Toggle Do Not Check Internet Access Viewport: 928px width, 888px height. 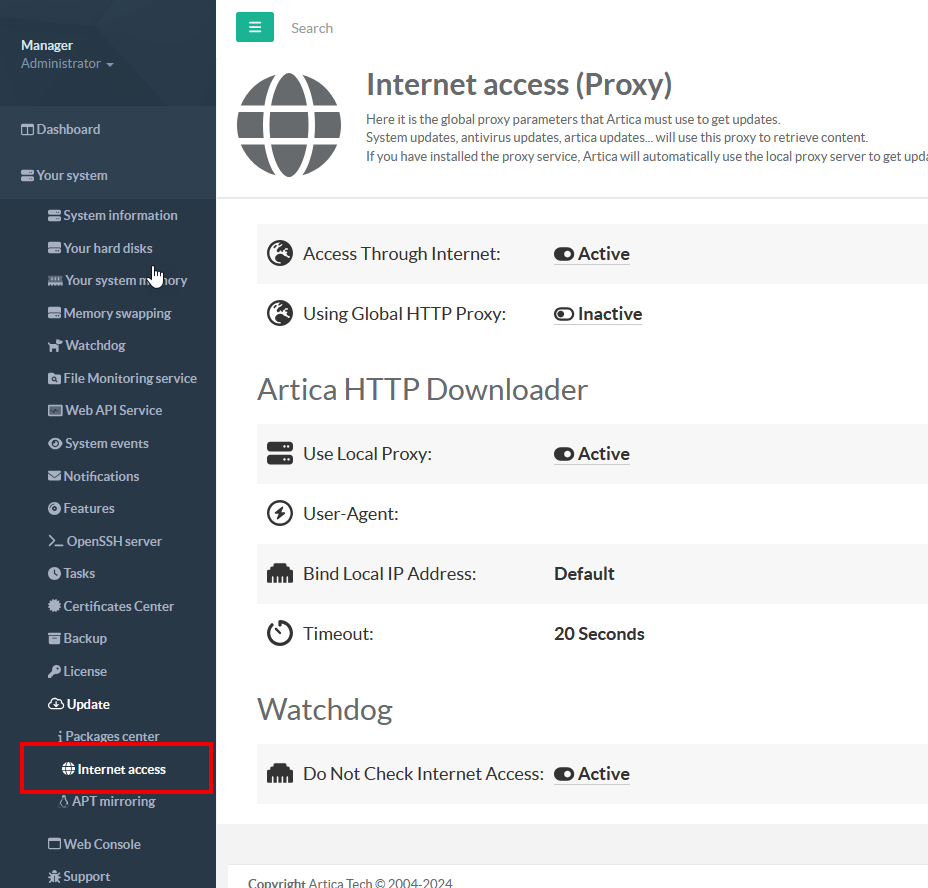click(x=564, y=775)
